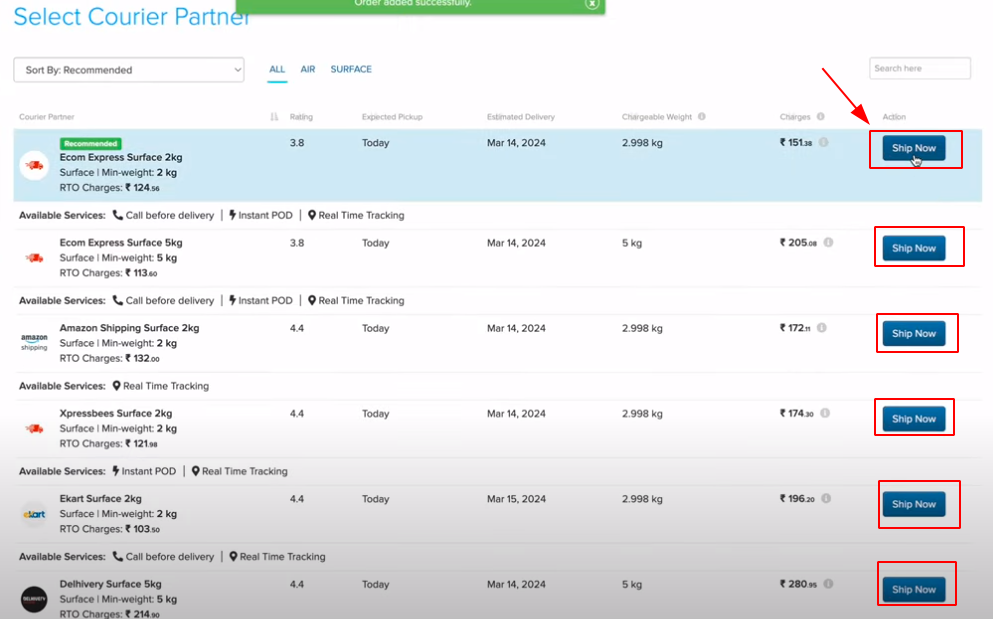
Task: Select the Amazon Shipping Surface 2kg name
Action: (129, 328)
